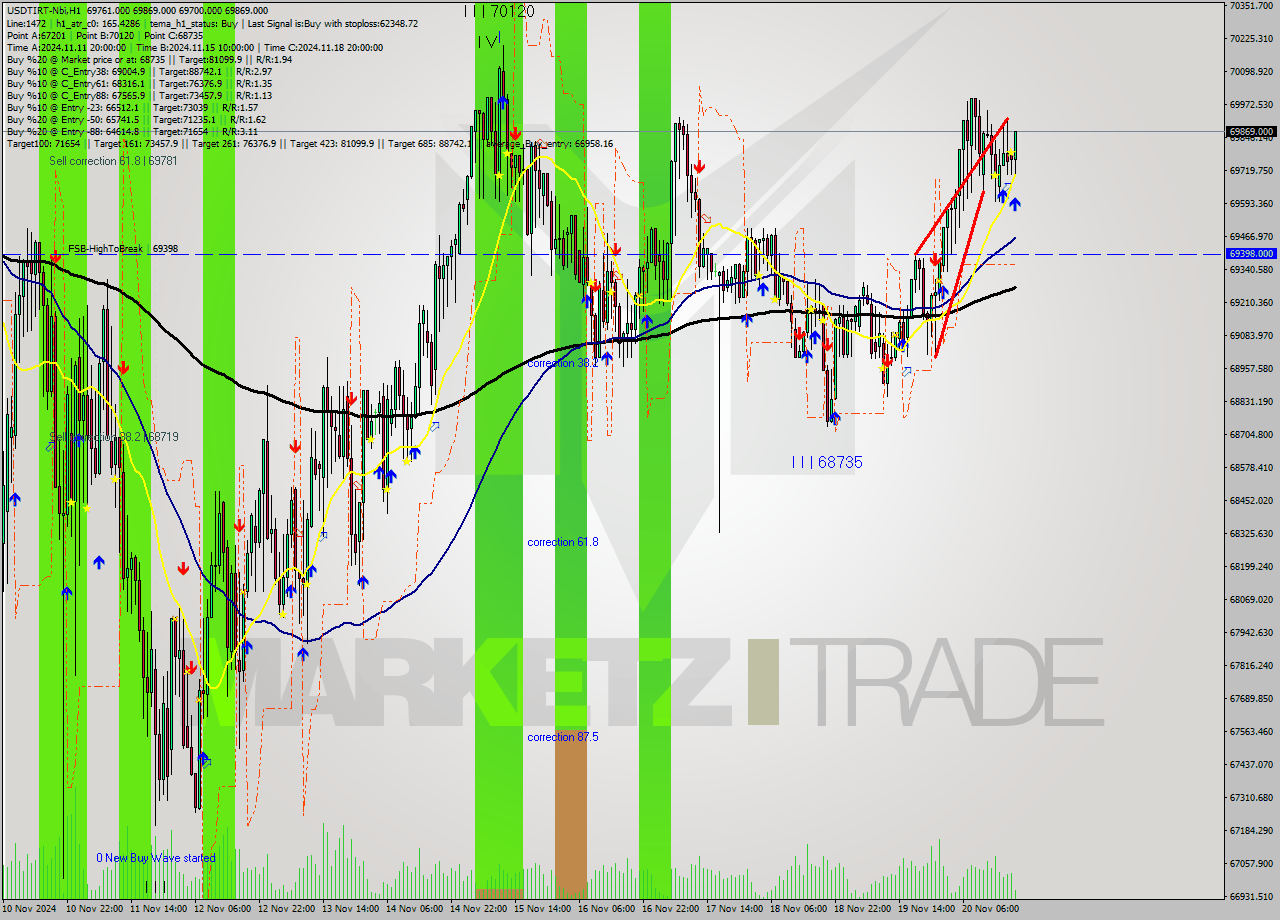
Task: Click the 67184.290 price axis label
Action: (x=1251, y=830)
